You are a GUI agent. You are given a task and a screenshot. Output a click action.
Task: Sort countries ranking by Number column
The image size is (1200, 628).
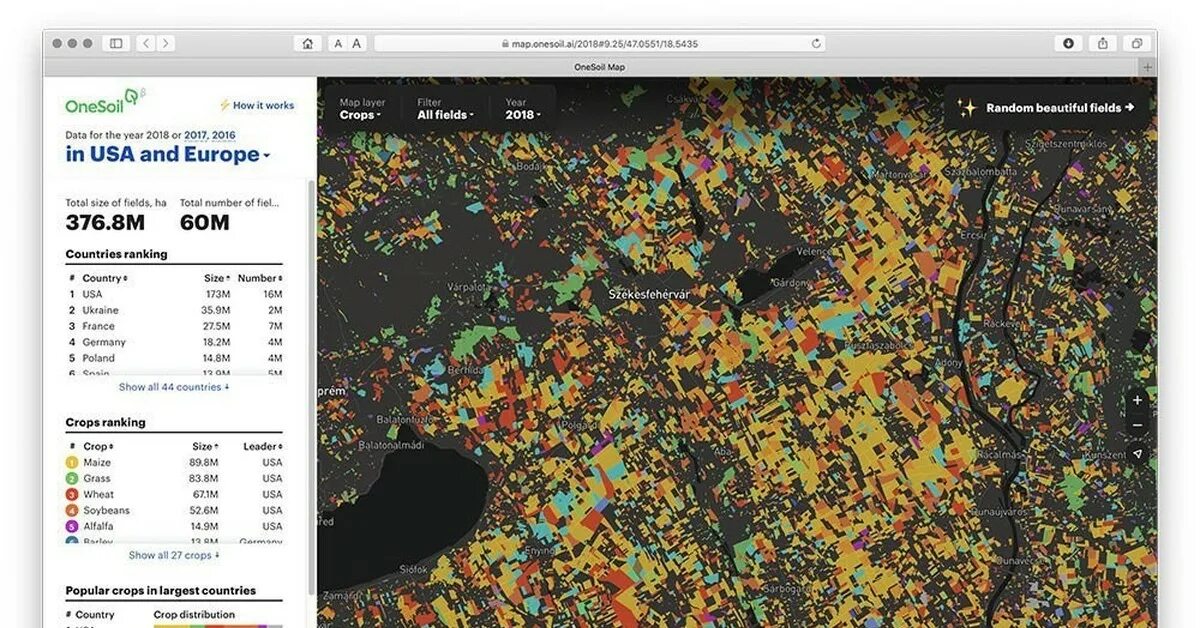point(260,278)
